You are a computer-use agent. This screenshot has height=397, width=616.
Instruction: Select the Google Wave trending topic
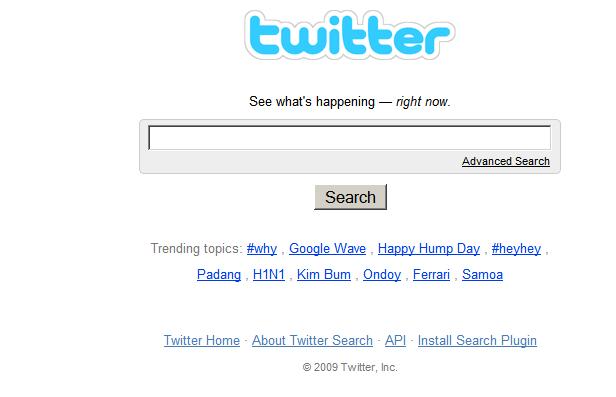coord(327,249)
